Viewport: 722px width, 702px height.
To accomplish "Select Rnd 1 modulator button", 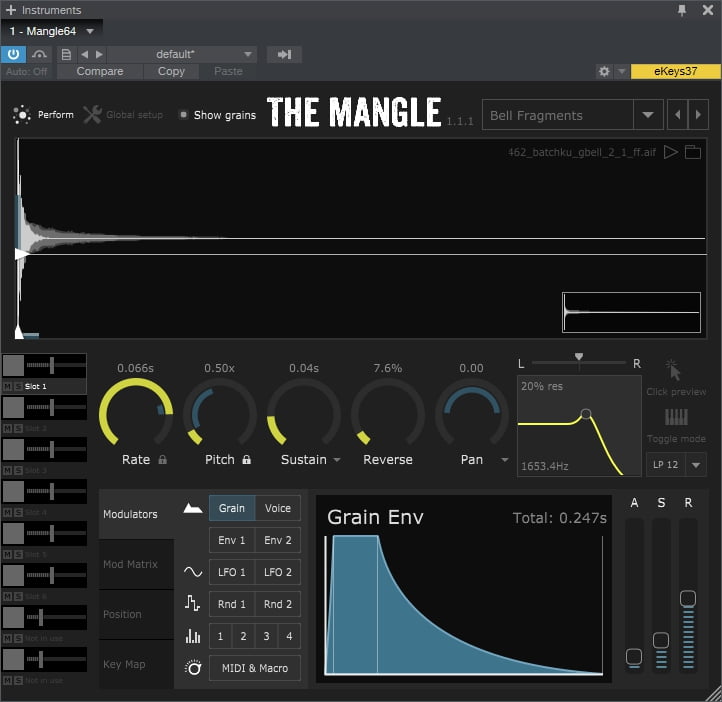I will point(232,604).
